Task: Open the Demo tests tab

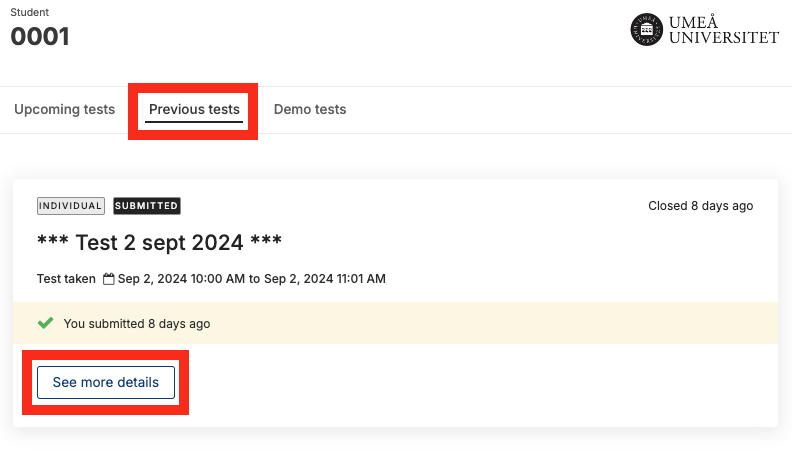Action: click(310, 110)
